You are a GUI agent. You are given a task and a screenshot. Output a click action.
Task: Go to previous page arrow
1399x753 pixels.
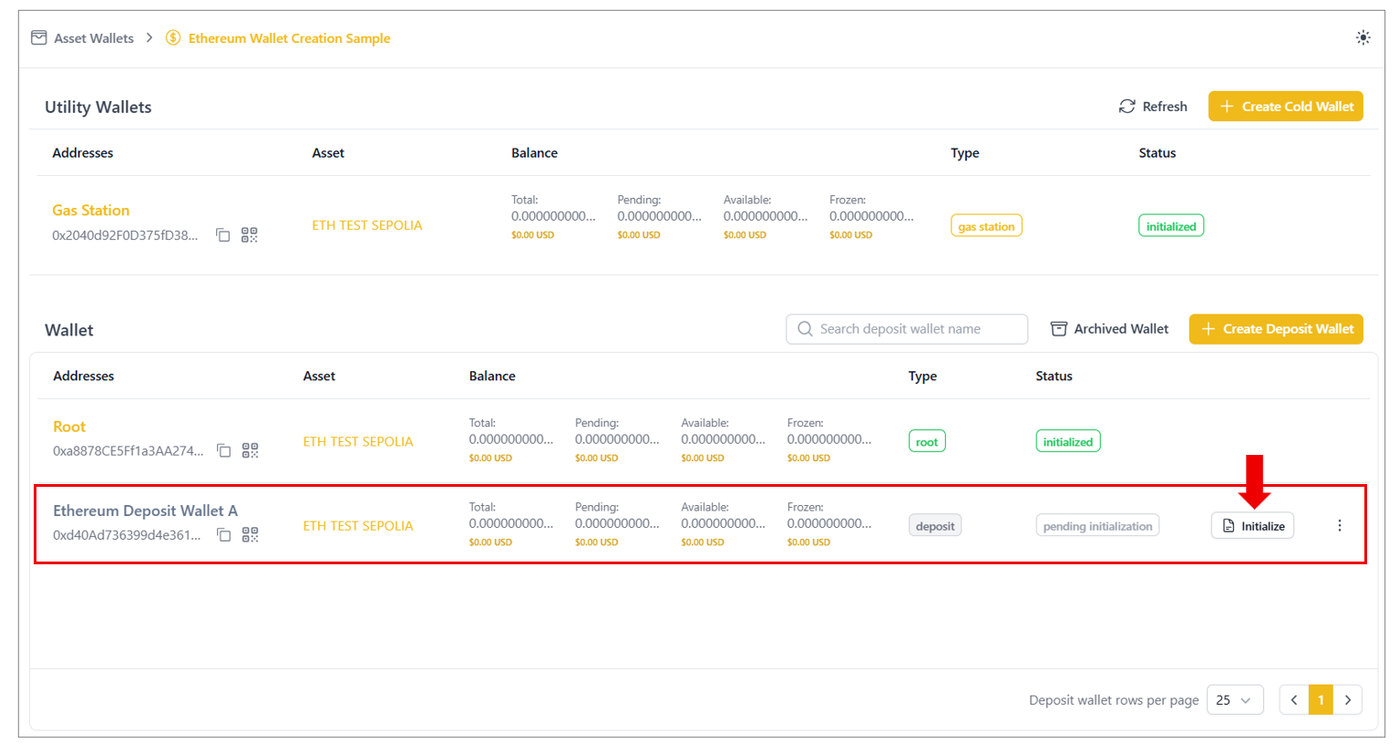1294,700
